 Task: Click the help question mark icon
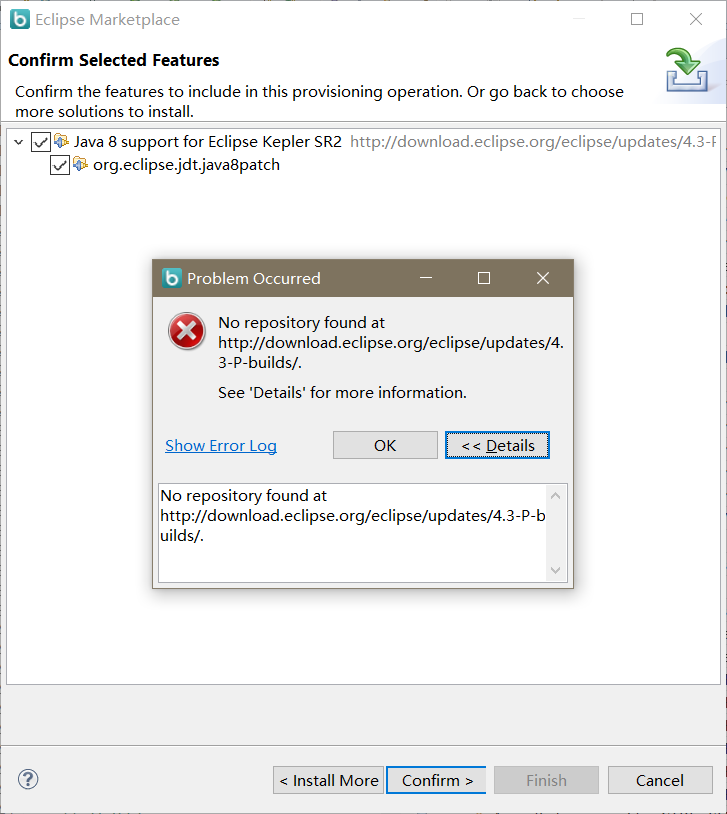[28, 779]
